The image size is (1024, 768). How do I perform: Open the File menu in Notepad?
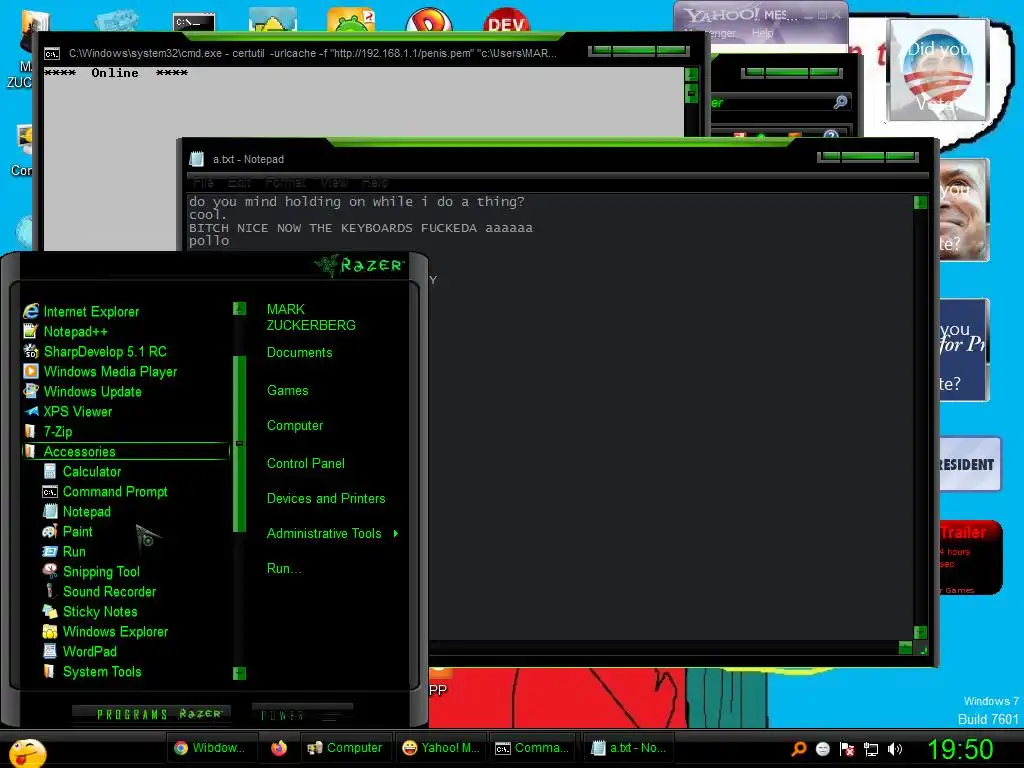point(203,183)
